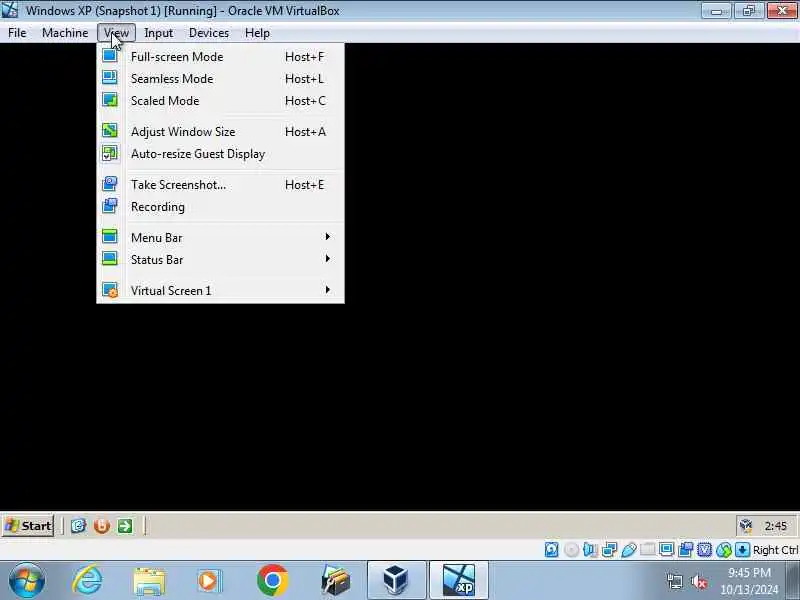
Task: Open Windows Explorer folder on taskbar
Action: [149, 581]
